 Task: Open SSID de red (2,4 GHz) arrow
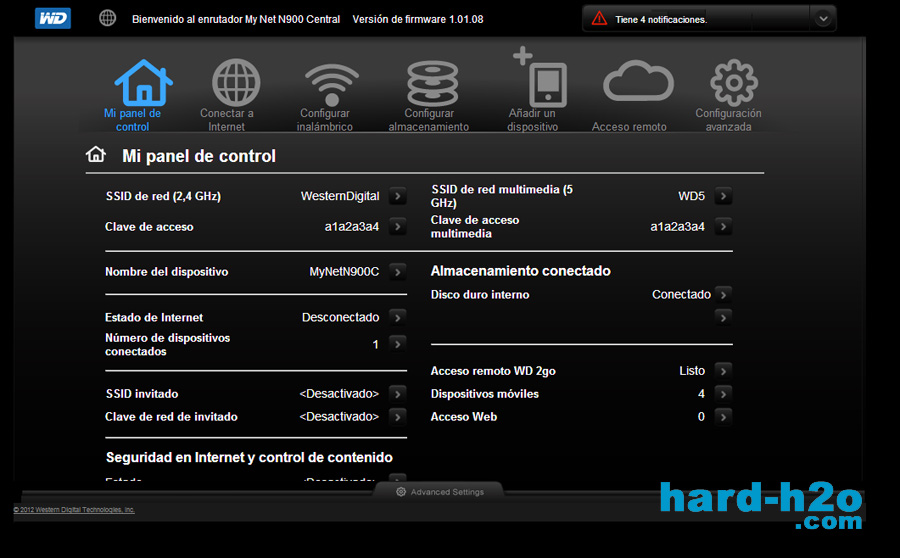coord(397,196)
